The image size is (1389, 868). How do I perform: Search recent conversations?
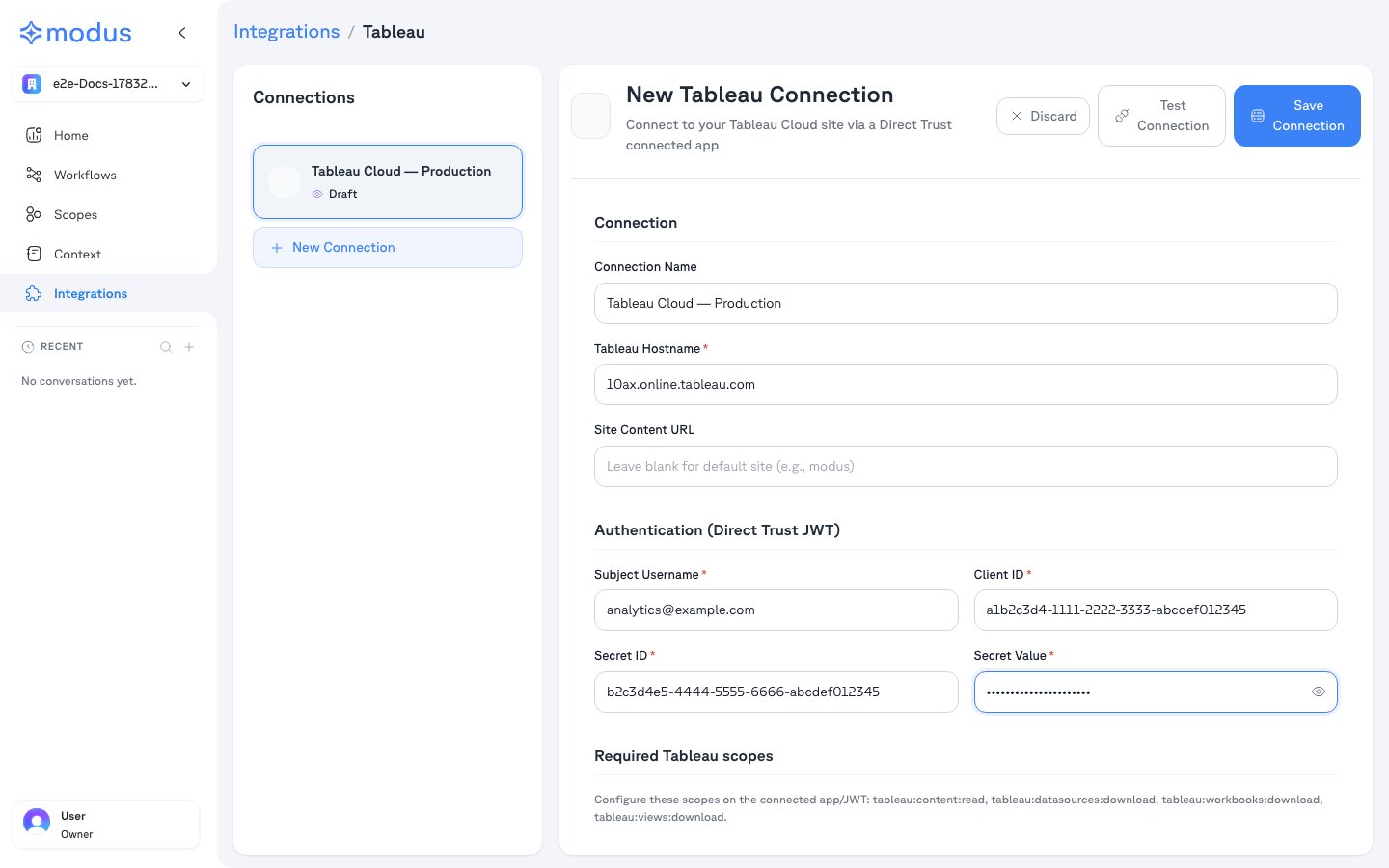click(x=166, y=347)
